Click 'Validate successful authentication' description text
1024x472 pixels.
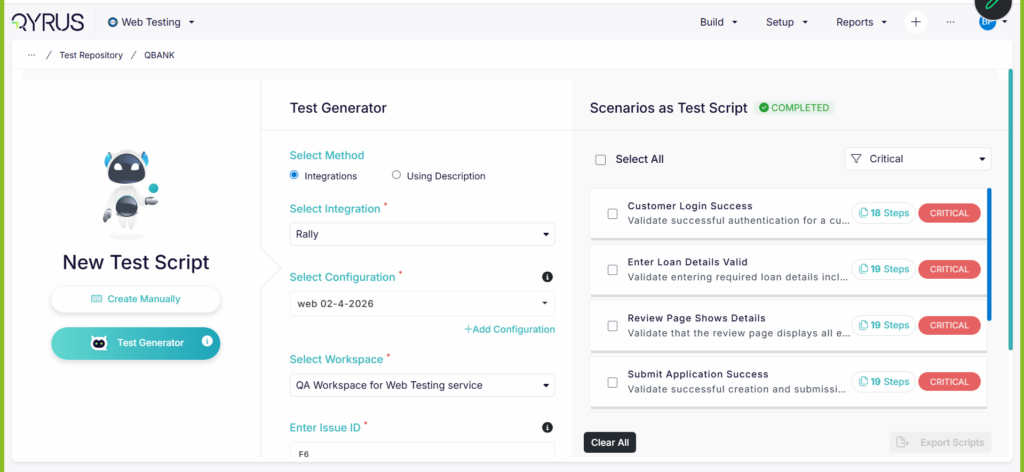(739, 220)
